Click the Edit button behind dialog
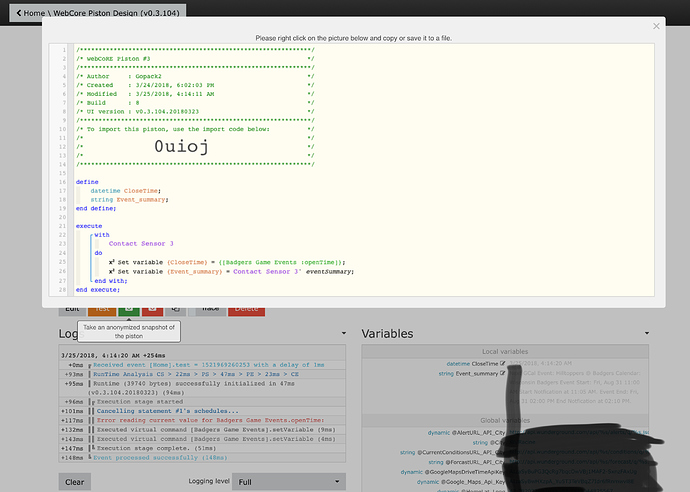The image size is (690, 492). tap(72, 310)
